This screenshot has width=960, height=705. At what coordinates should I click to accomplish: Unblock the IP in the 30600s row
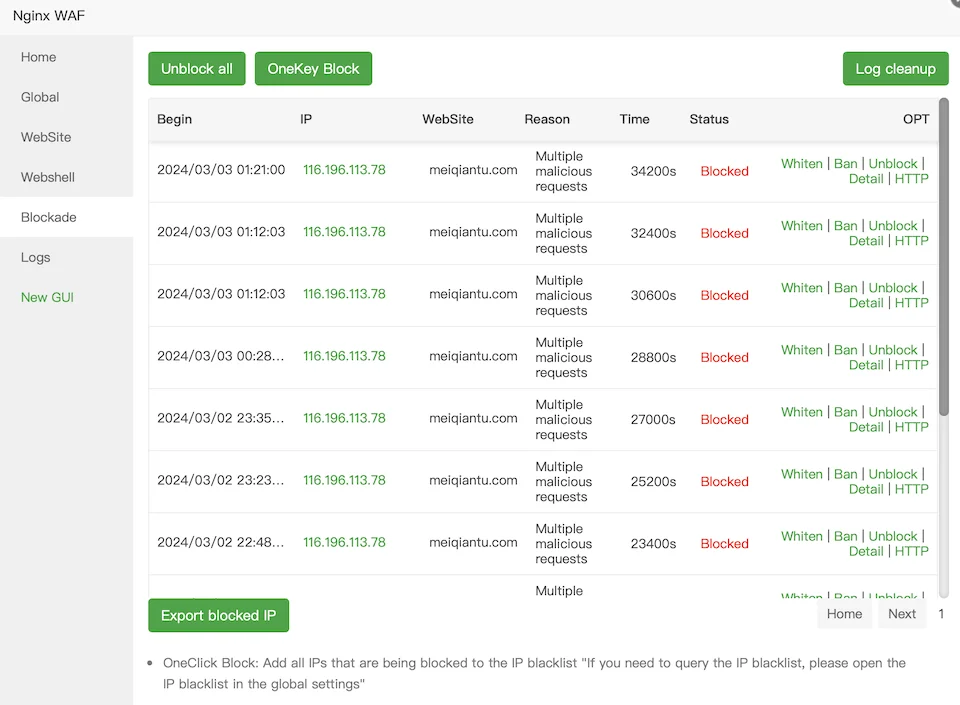(892, 288)
